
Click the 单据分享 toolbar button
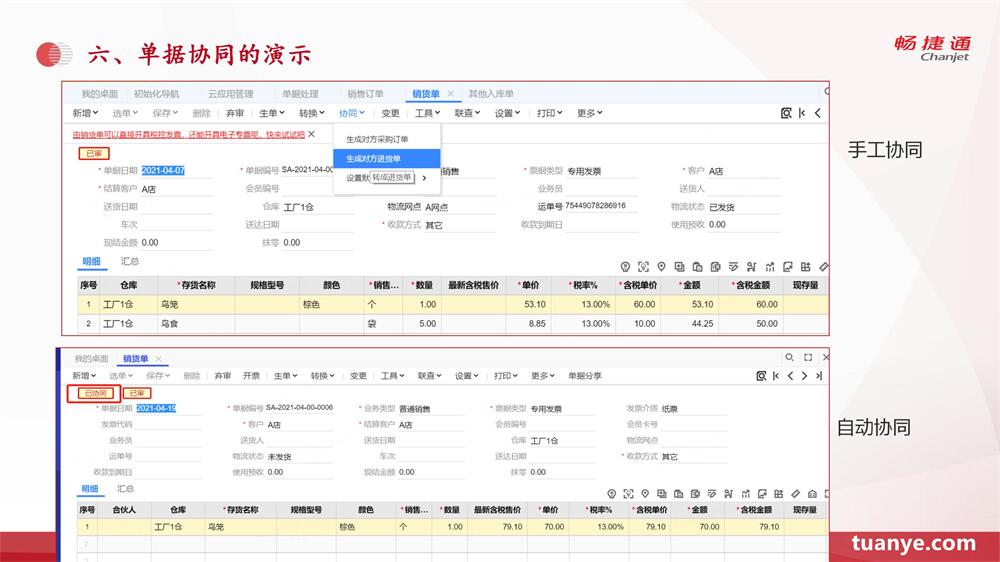[585, 376]
